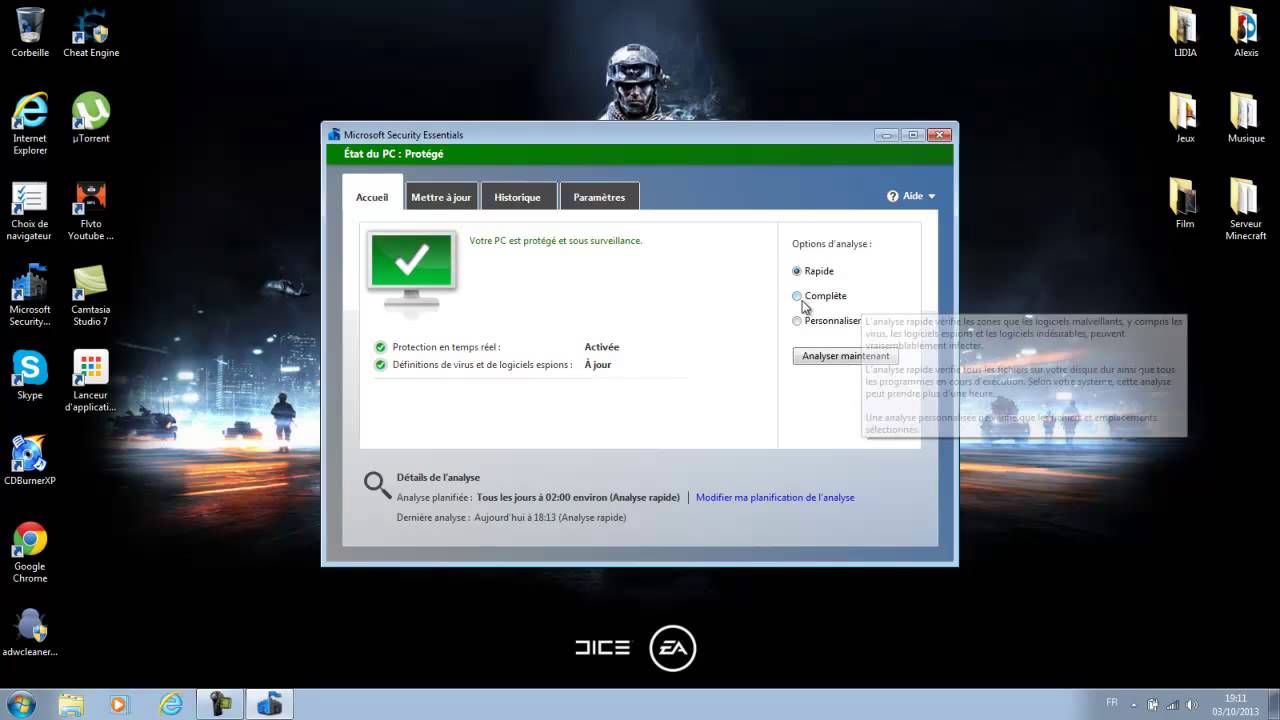
Task: Open Flvto Youtube desktop shortcut
Action: 91,211
